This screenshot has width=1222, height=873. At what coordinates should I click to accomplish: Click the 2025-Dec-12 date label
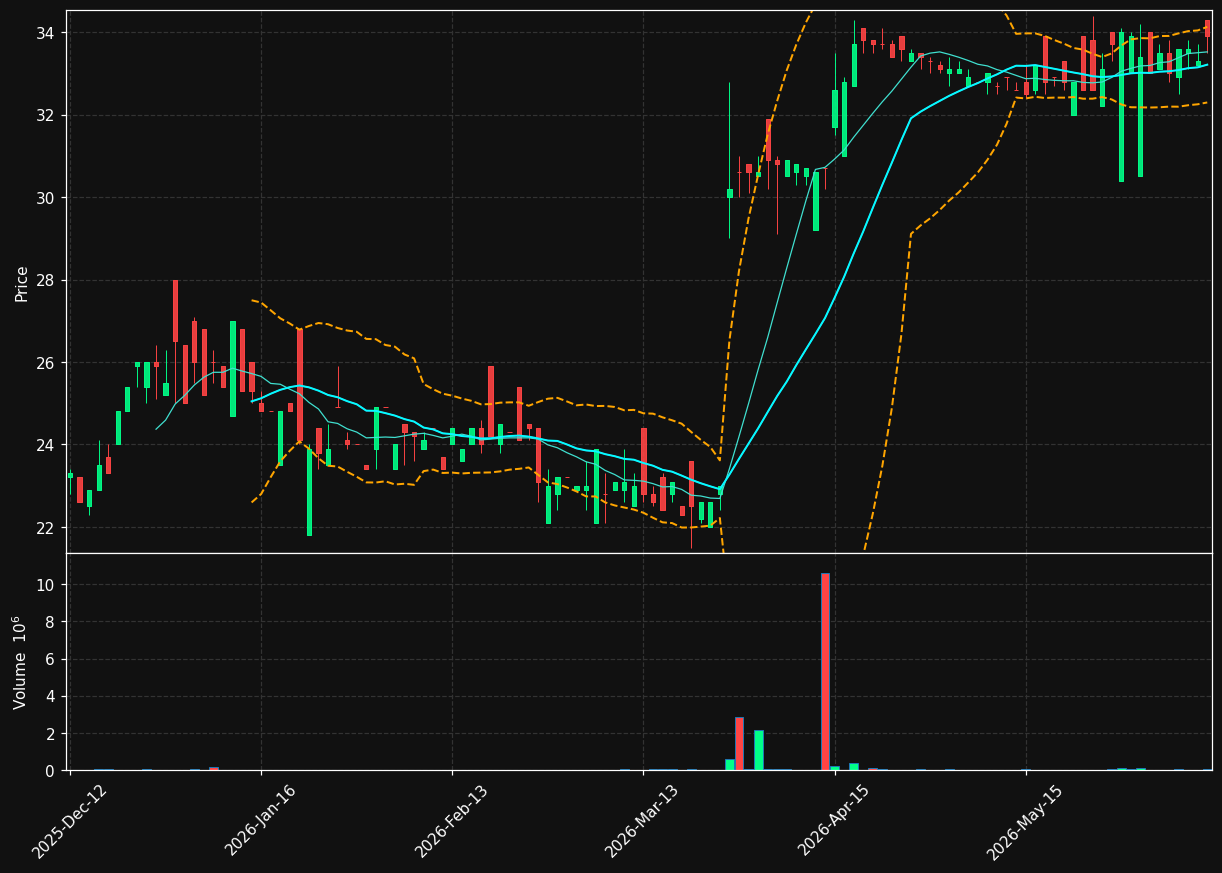(69, 822)
